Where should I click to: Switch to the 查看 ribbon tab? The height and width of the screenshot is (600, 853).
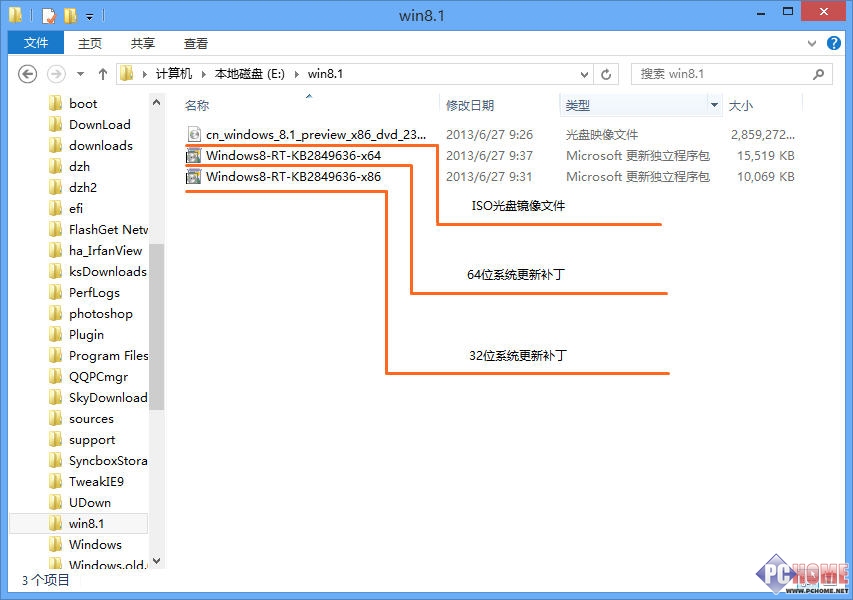(x=196, y=43)
